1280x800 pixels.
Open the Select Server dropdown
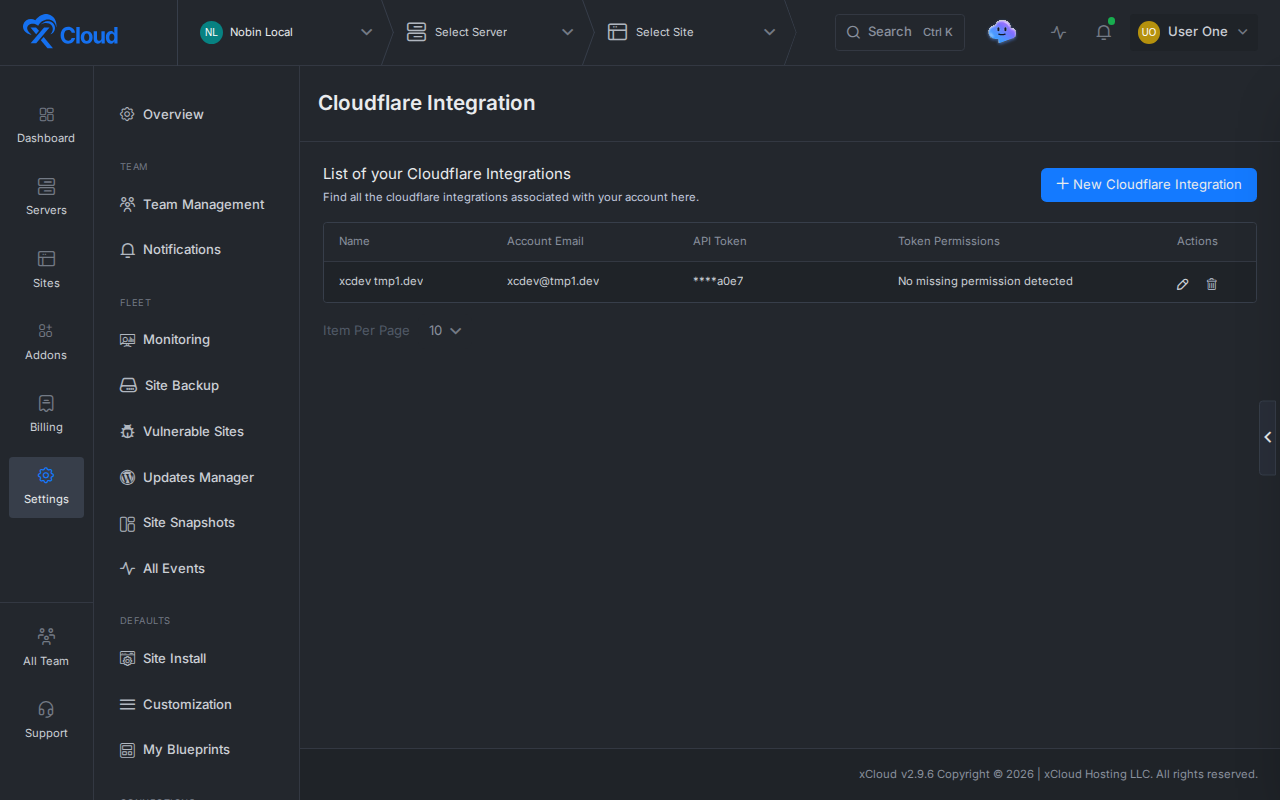[490, 32]
